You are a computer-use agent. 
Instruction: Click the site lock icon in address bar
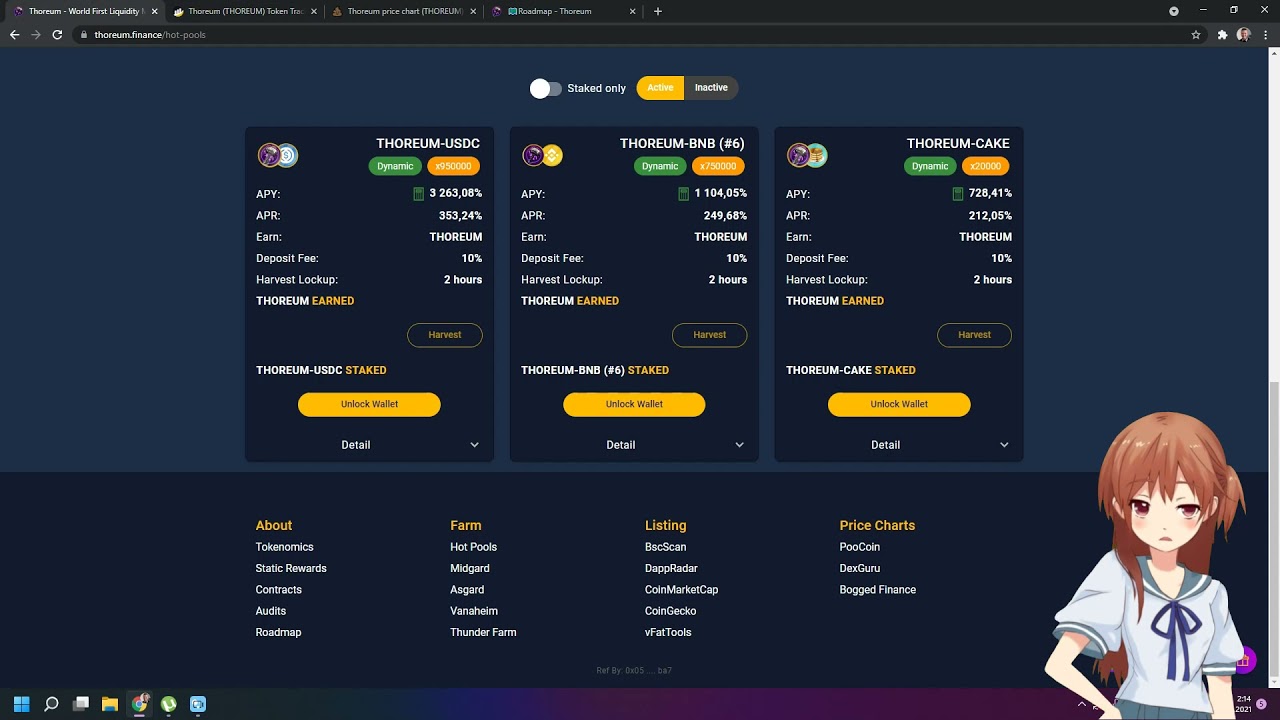click(83, 34)
